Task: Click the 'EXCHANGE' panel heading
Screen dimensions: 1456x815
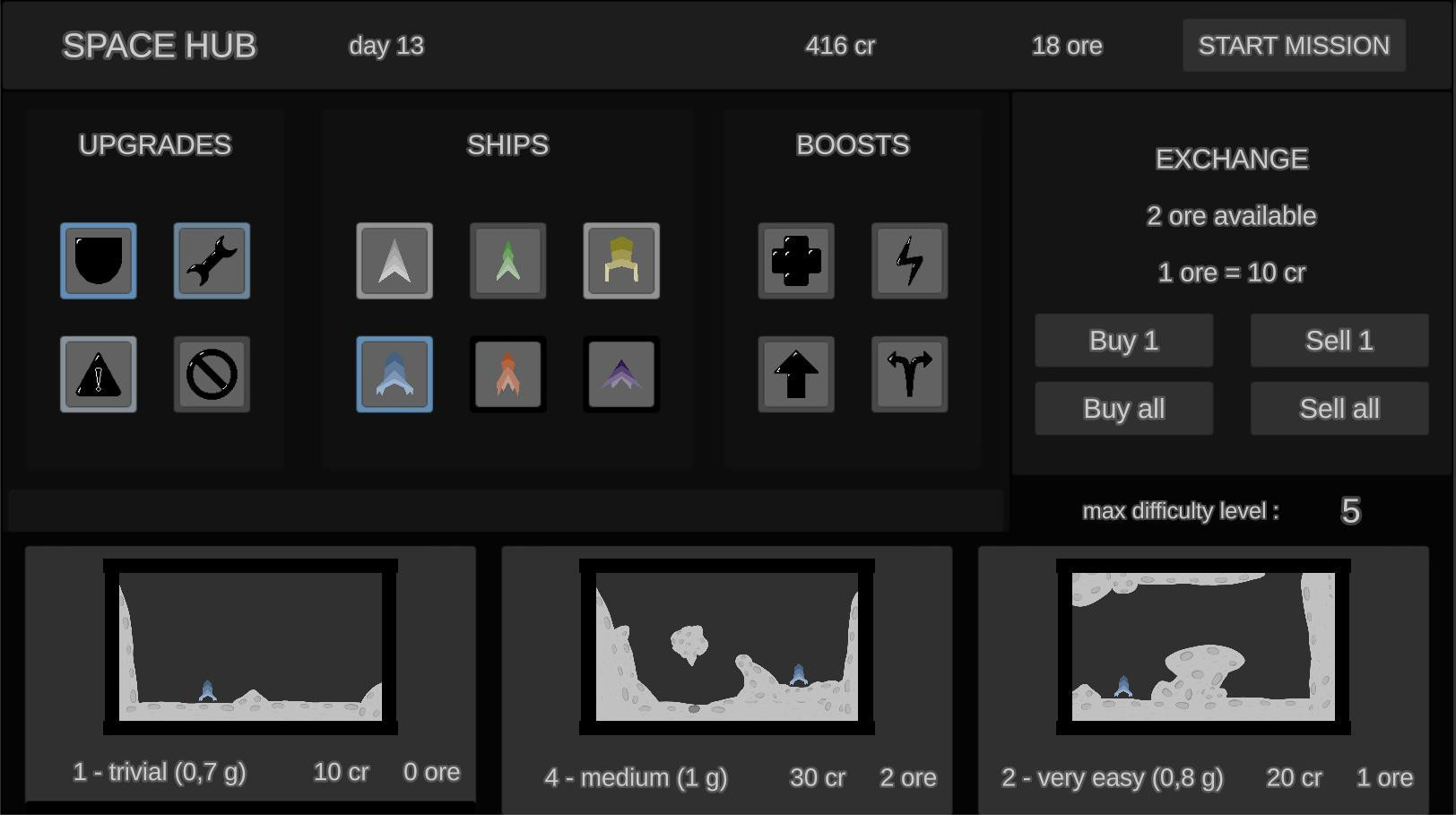Action: coord(1232,160)
